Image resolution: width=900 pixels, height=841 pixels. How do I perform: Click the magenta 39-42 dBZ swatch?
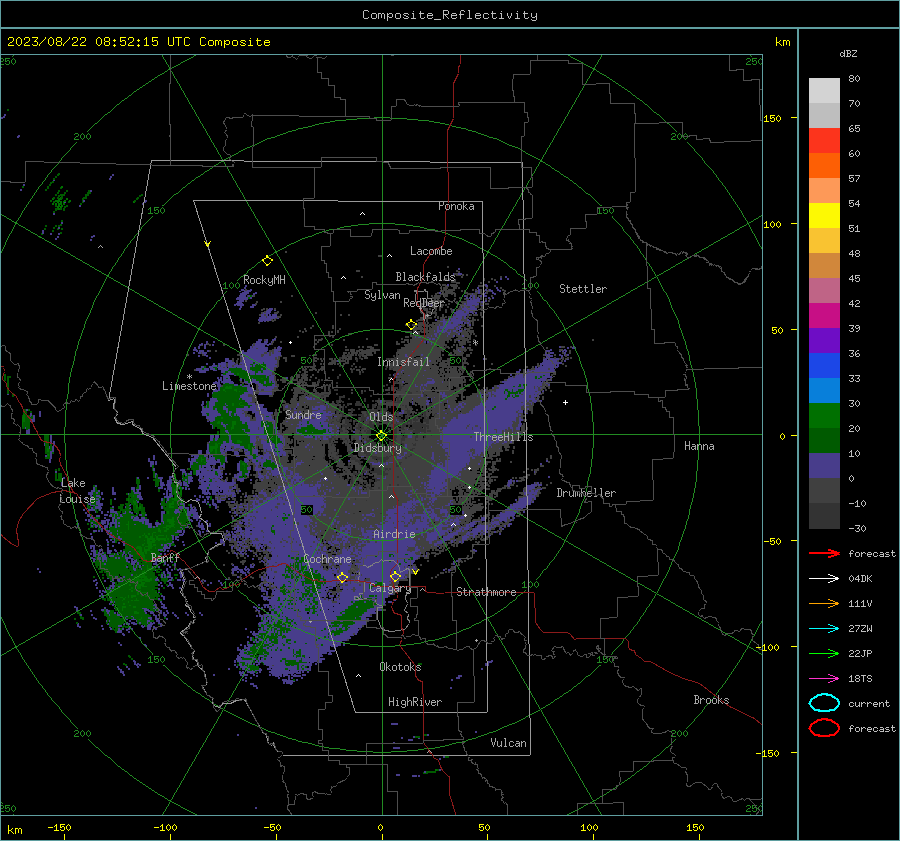coord(824,316)
